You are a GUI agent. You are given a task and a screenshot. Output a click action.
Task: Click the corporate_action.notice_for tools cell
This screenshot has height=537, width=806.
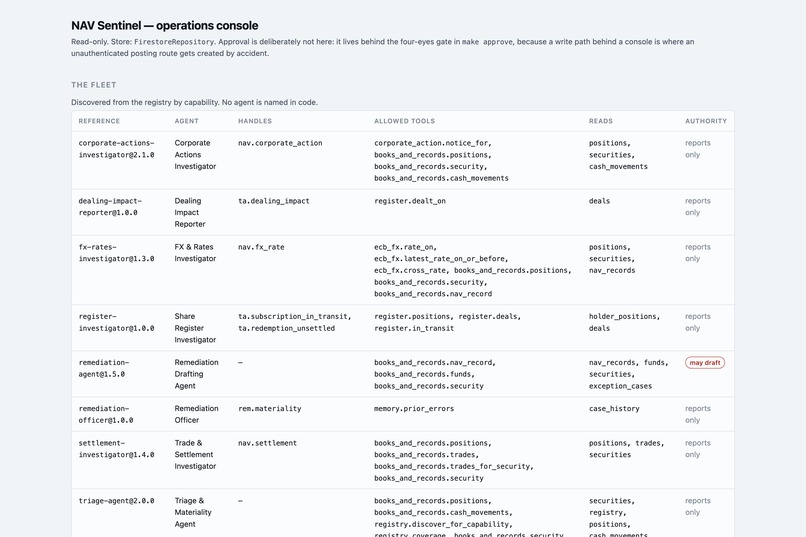(x=442, y=161)
